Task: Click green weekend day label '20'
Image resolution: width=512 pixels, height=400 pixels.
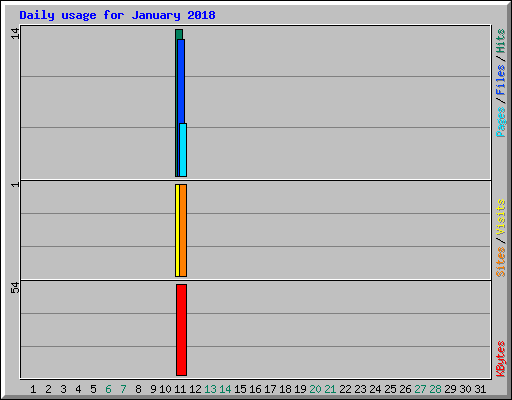Action: tap(315, 389)
